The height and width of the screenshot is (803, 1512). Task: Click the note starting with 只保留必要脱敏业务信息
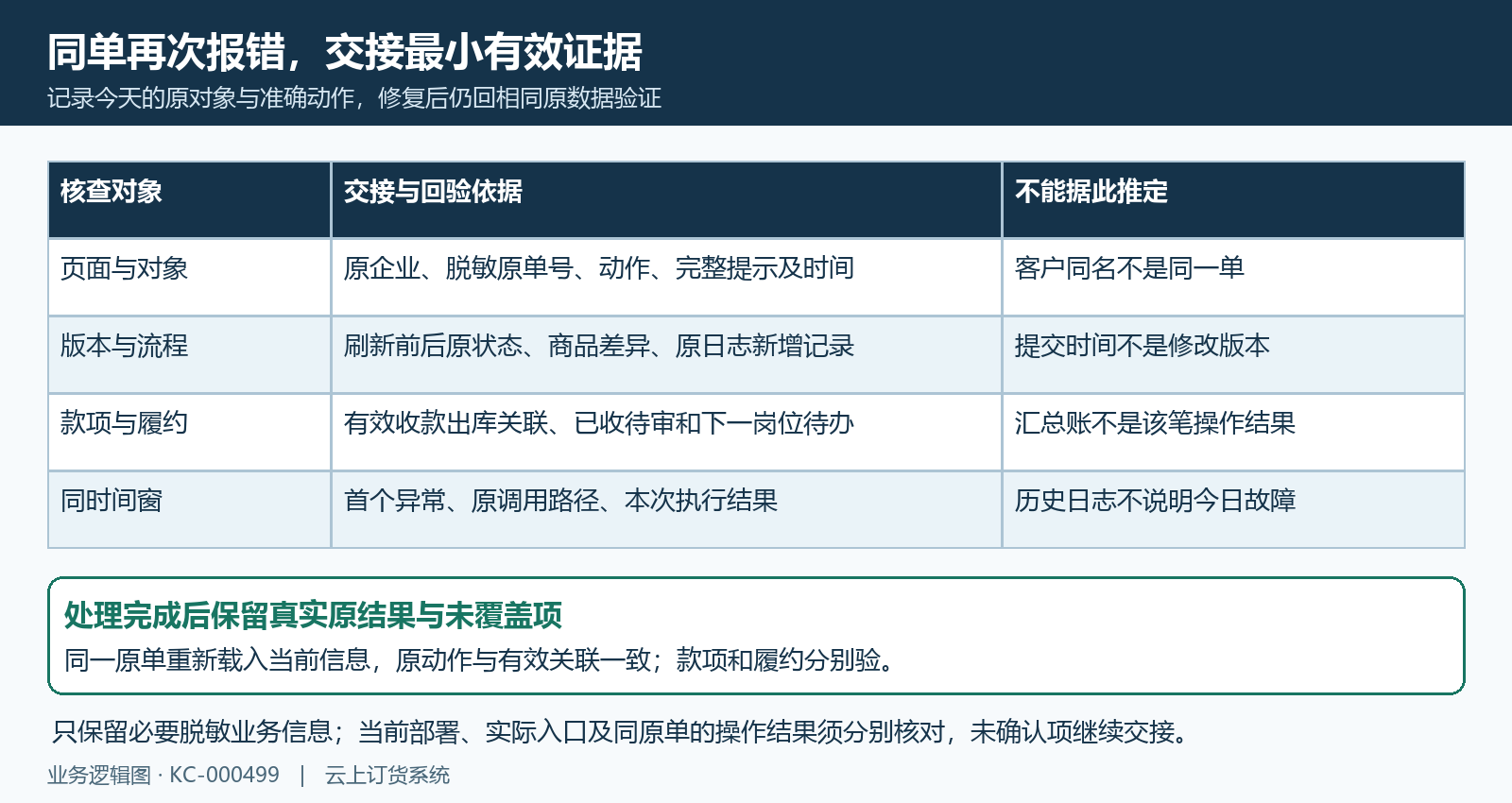tap(621, 731)
